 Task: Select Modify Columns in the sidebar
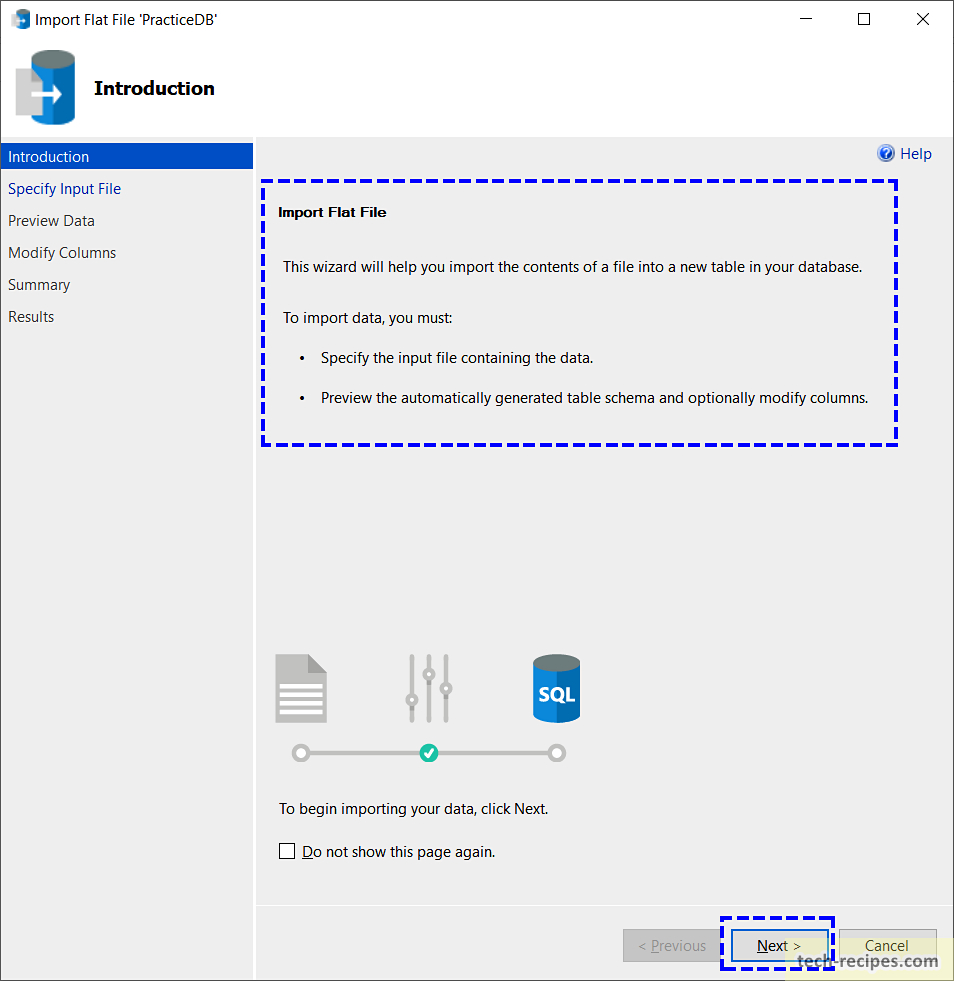[x=62, y=253]
